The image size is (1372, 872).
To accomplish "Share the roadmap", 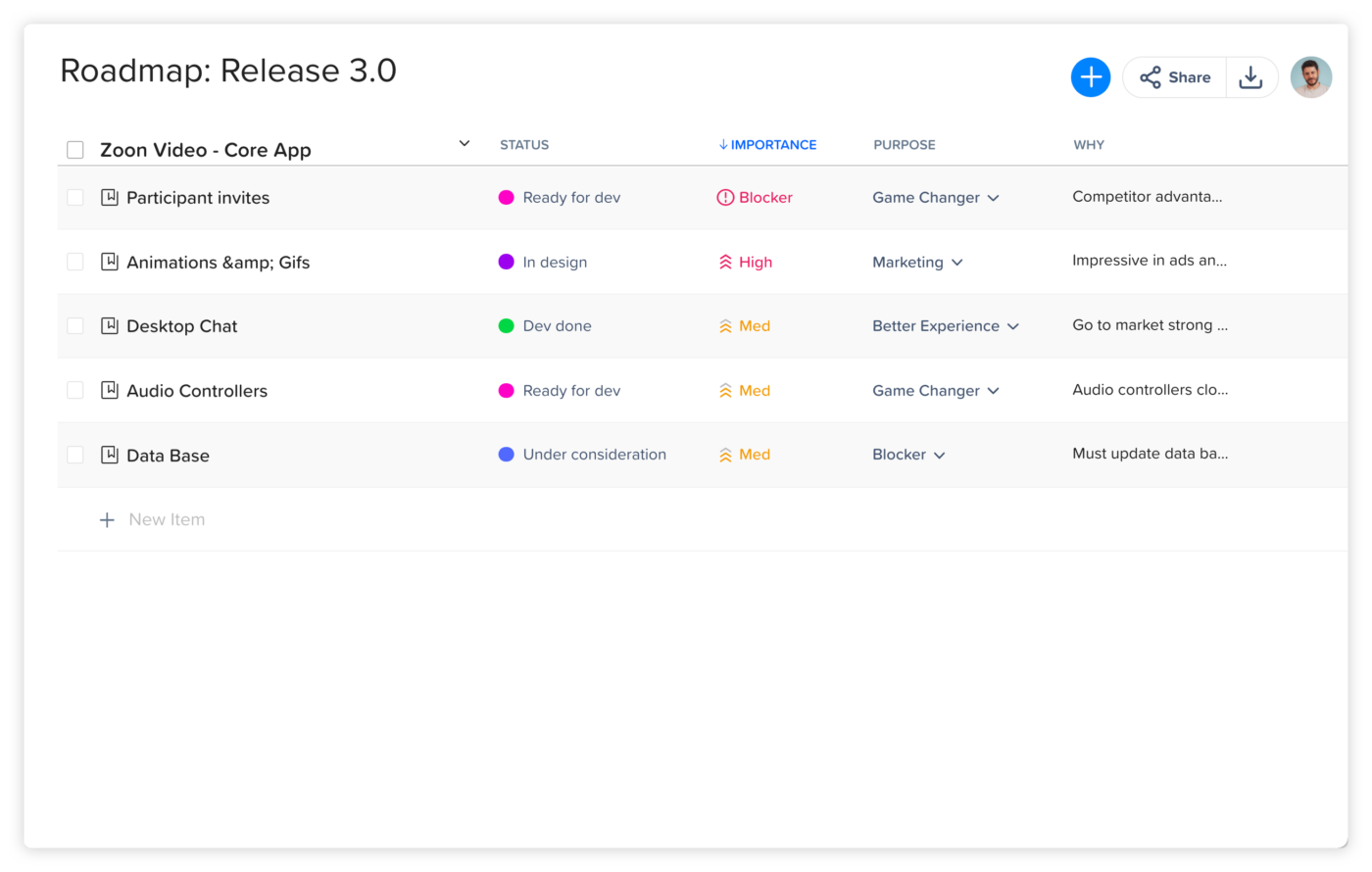I will 1175,77.
